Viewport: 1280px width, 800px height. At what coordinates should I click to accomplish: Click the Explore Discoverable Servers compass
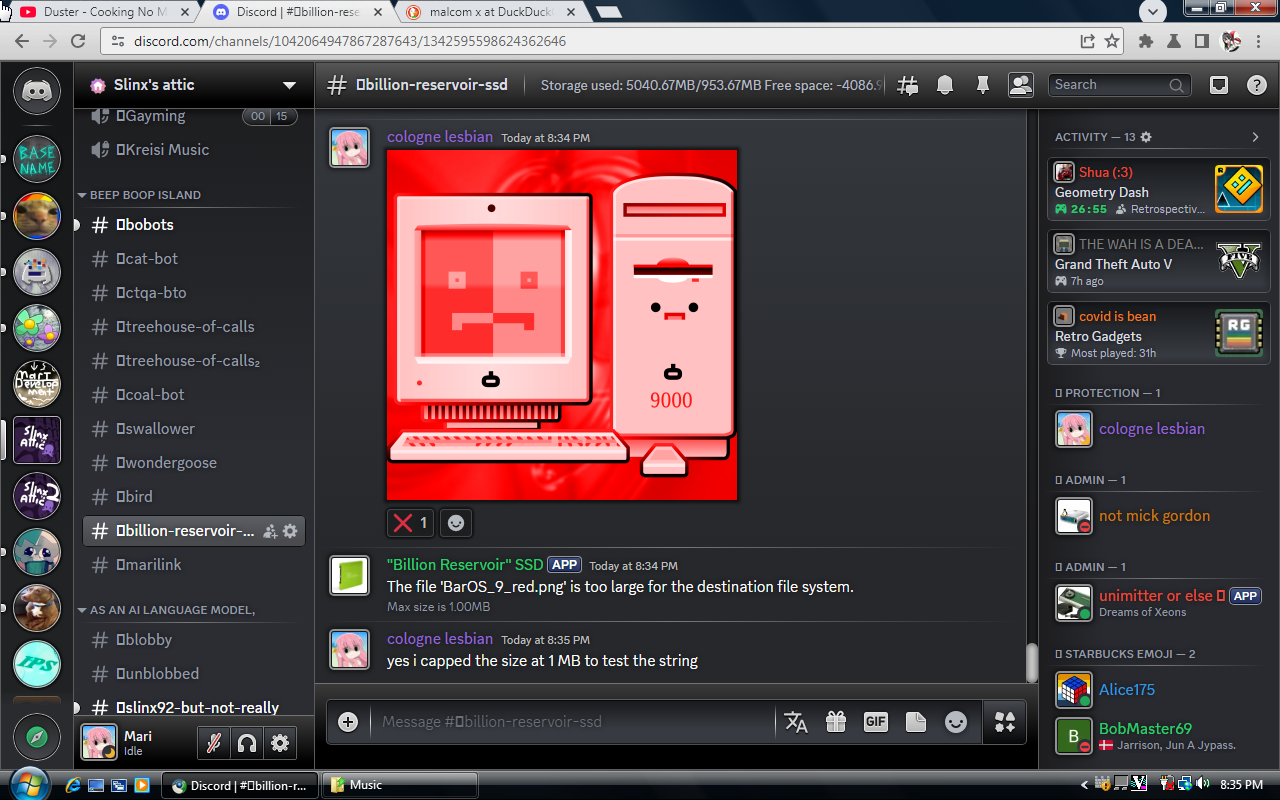[x=37, y=738]
